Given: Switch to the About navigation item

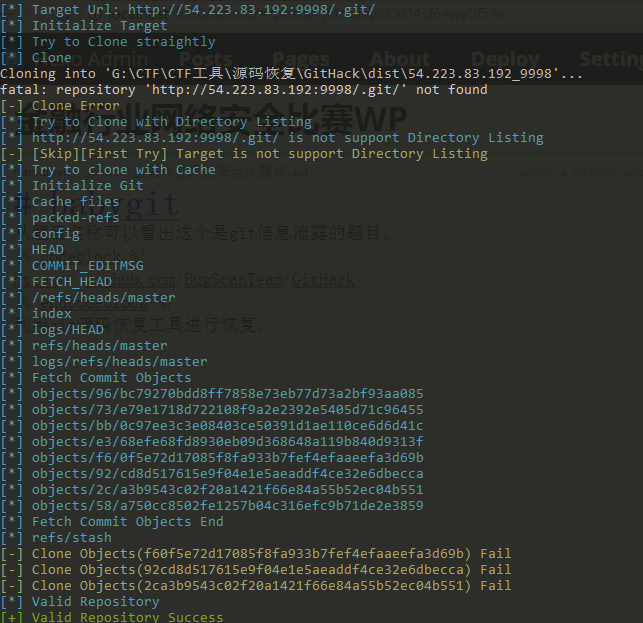Looking at the screenshot, I should tap(400, 59).
